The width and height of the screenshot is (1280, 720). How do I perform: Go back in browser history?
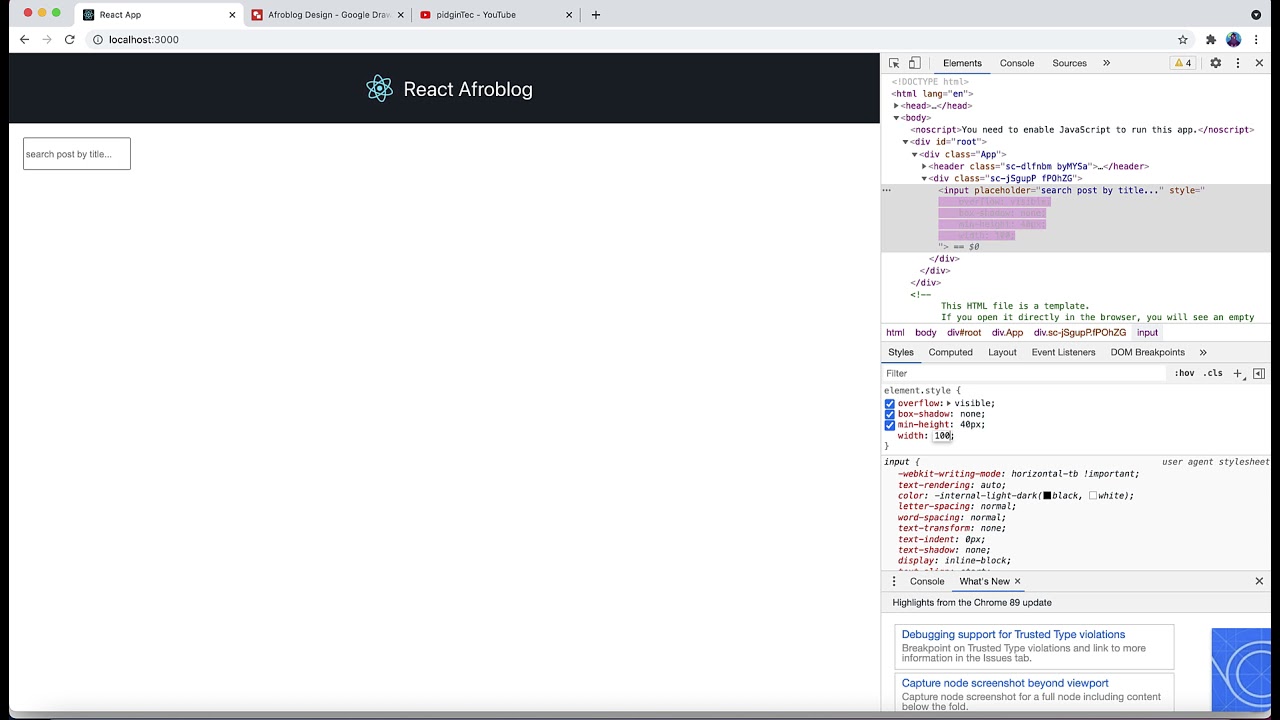pos(24,40)
